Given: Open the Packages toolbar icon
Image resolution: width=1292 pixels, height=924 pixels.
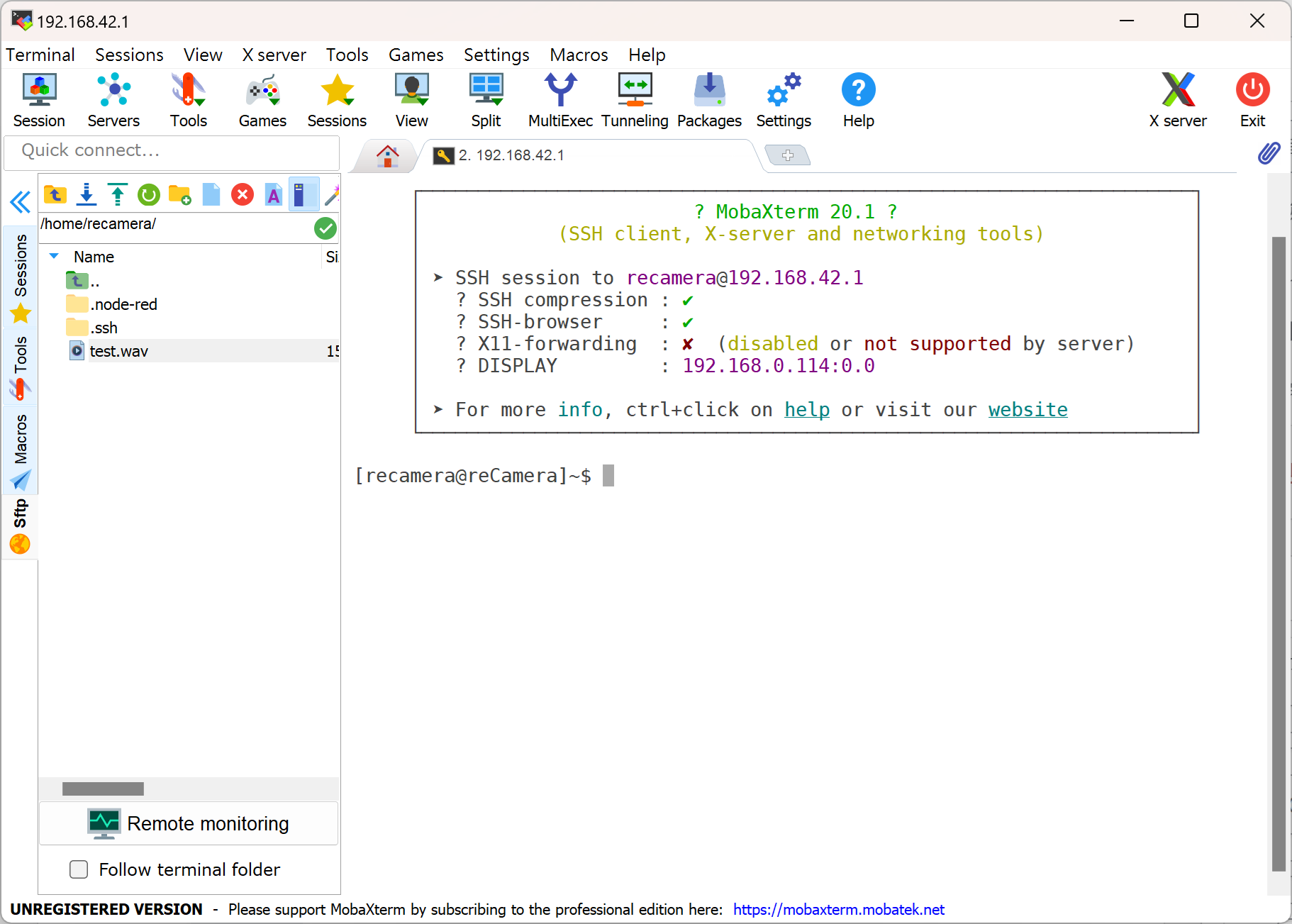Looking at the screenshot, I should (709, 100).
